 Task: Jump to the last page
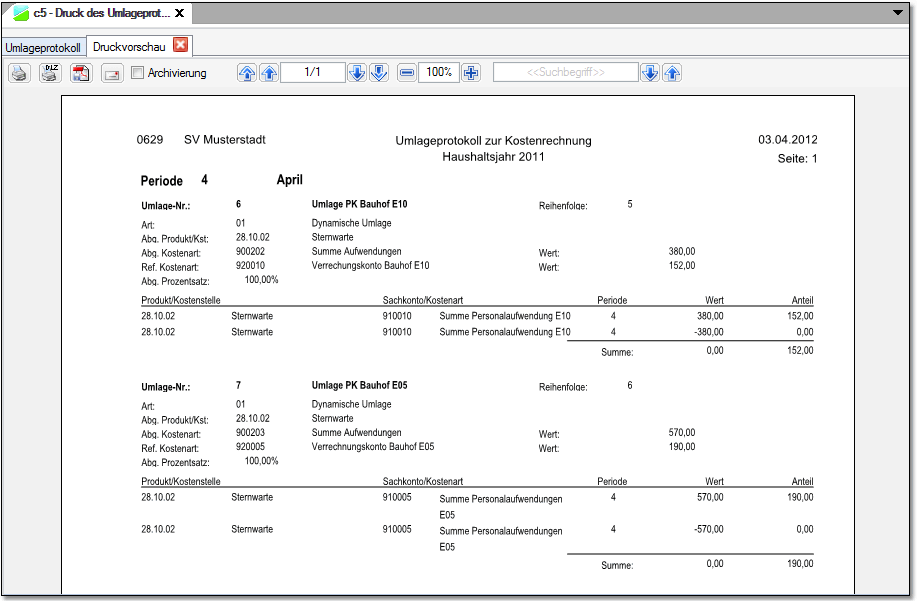(379, 73)
